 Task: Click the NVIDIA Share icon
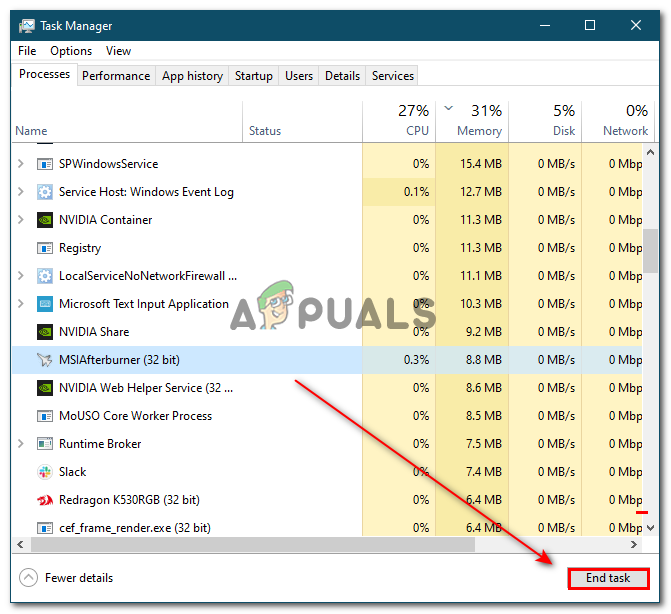click(45, 332)
